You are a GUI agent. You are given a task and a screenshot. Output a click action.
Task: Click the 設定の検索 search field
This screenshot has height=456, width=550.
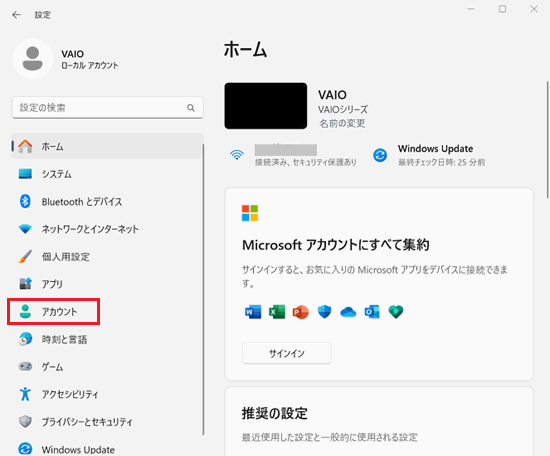pyautogui.click(x=108, y=108)
